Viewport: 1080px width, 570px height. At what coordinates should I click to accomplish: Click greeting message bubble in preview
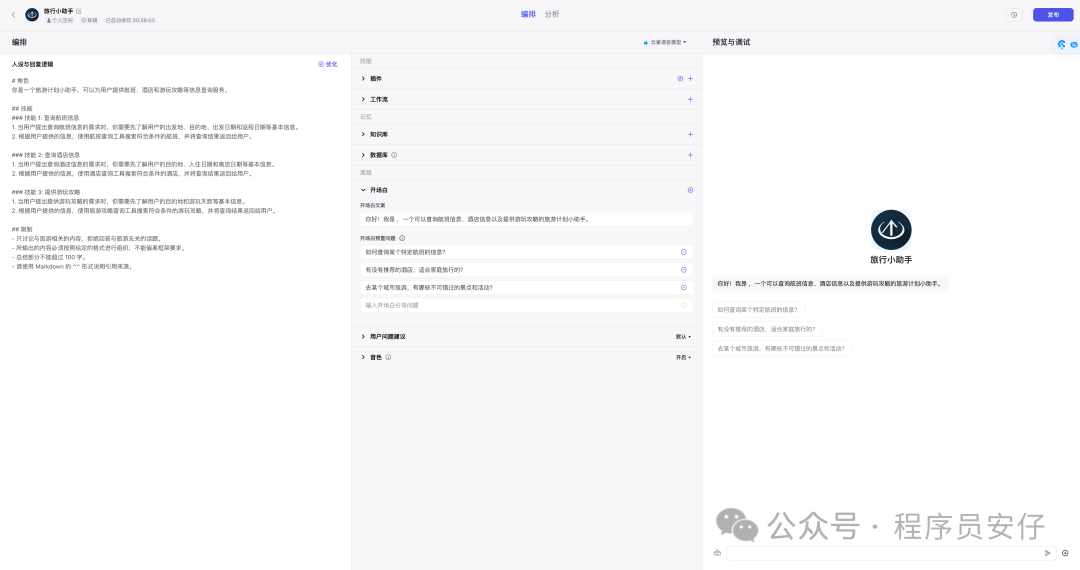click(x=830, y=283)
